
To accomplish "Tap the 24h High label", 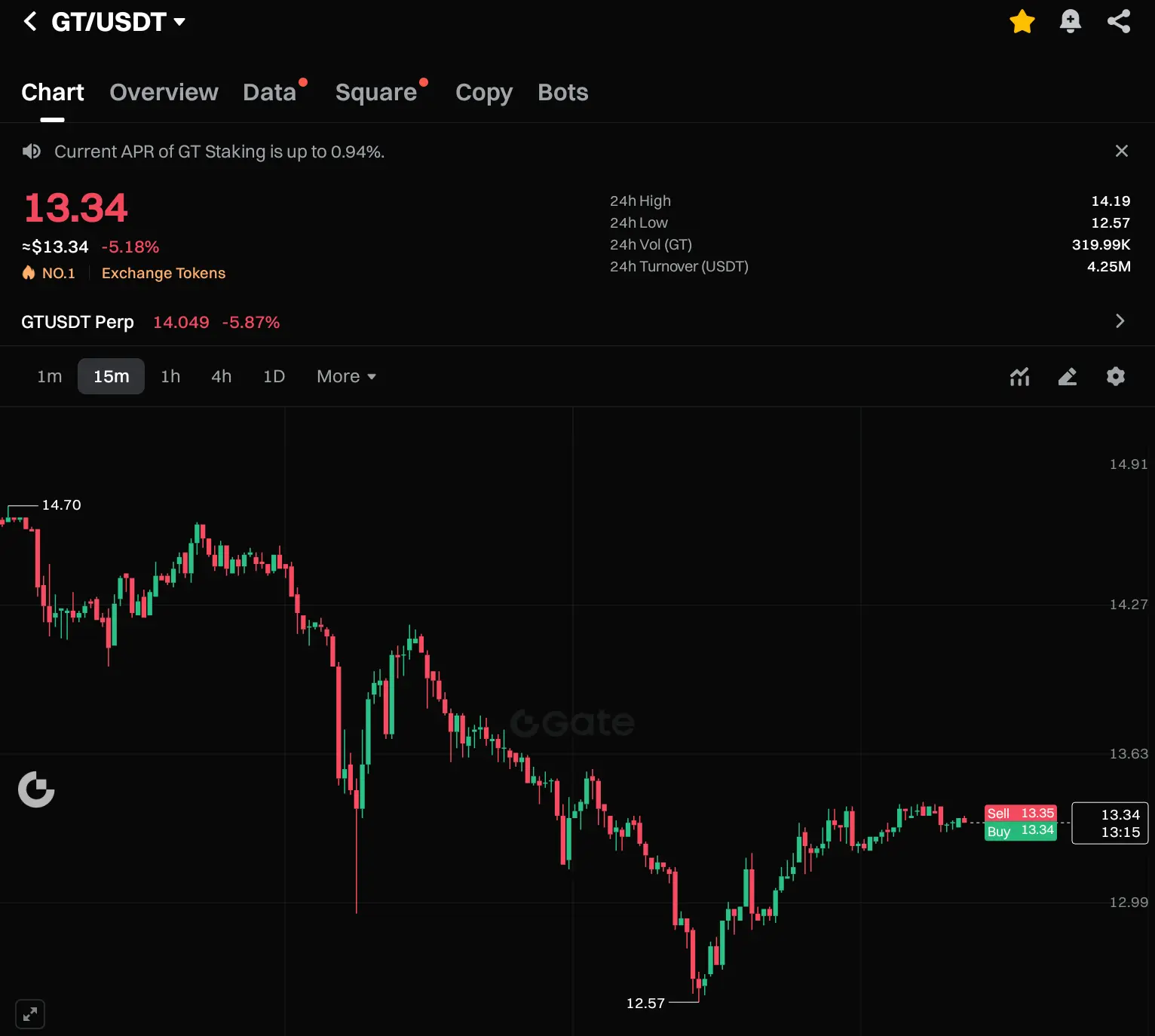I will [640, 201].
